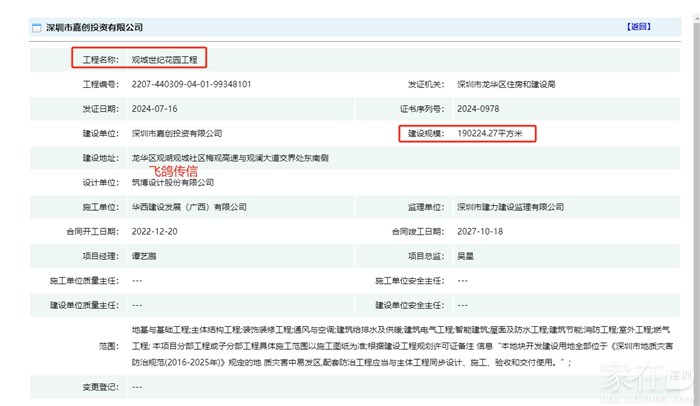Click the construction scale value 190224.27平方米
Viewport: 700px width, 406px height.
click(x=496, y=133)
